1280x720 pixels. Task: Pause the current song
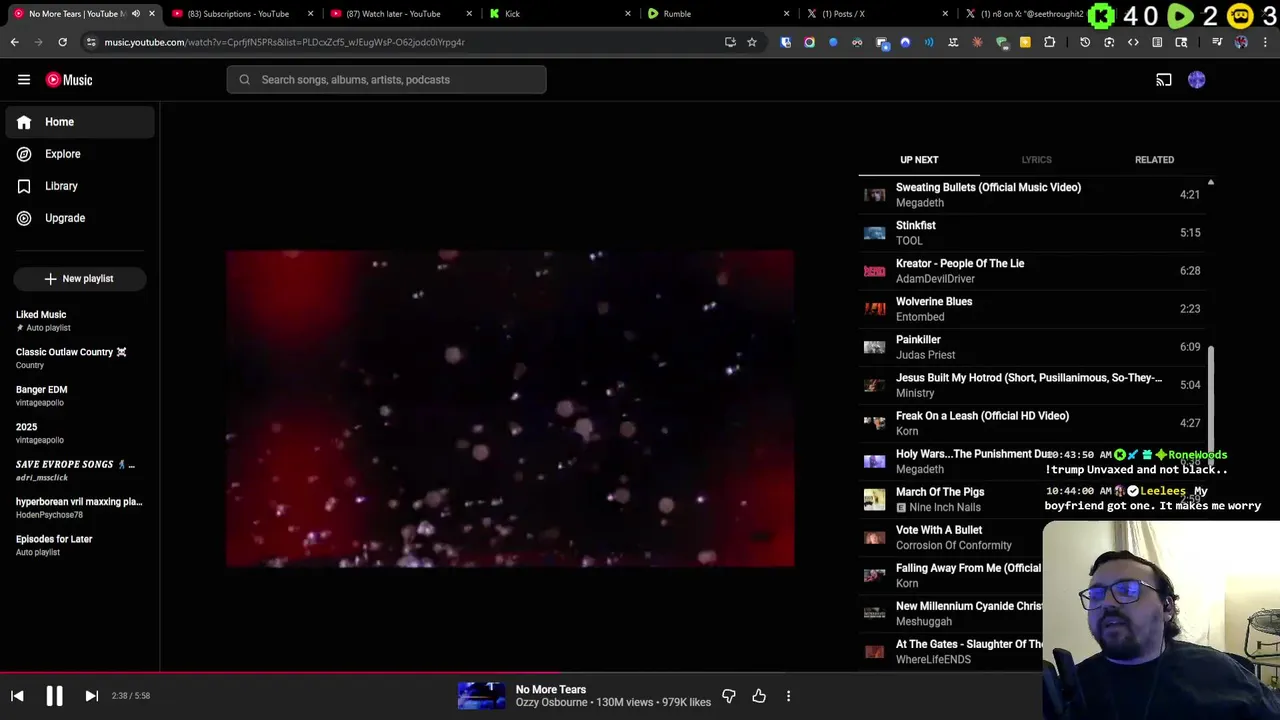coord(54,696)
